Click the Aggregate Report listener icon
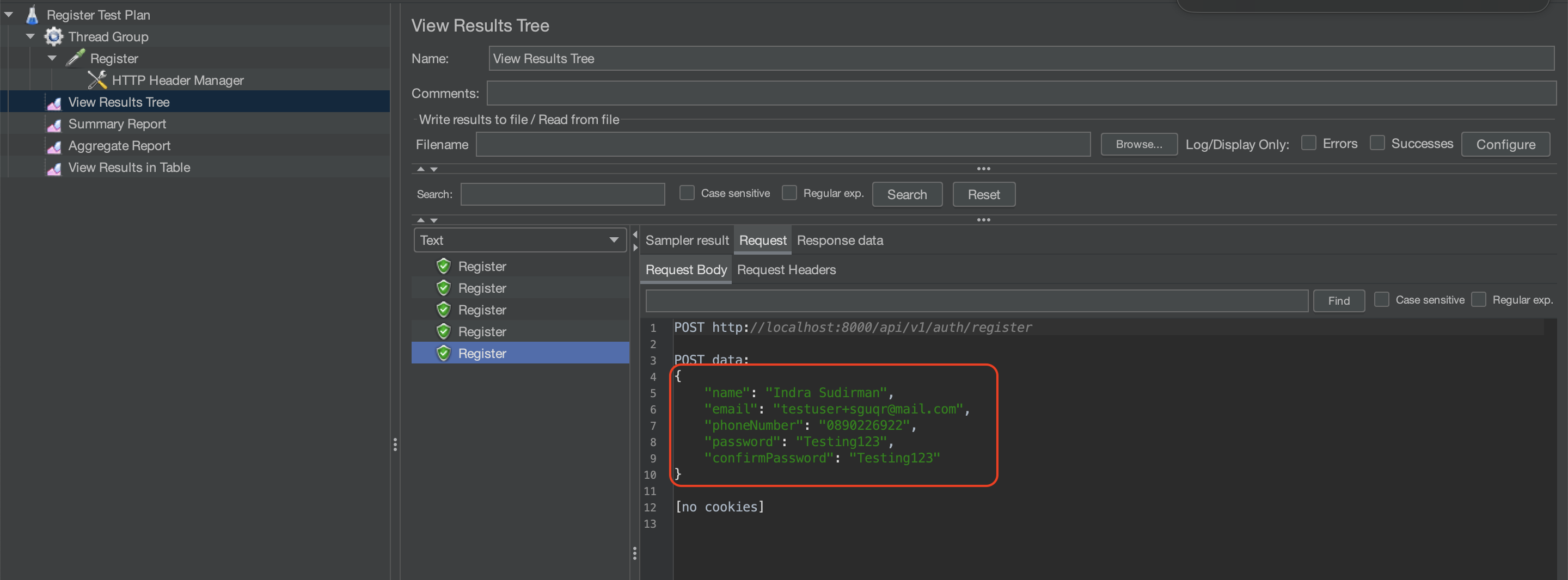This screenshot has height=580, width=1568. [53, 147]
